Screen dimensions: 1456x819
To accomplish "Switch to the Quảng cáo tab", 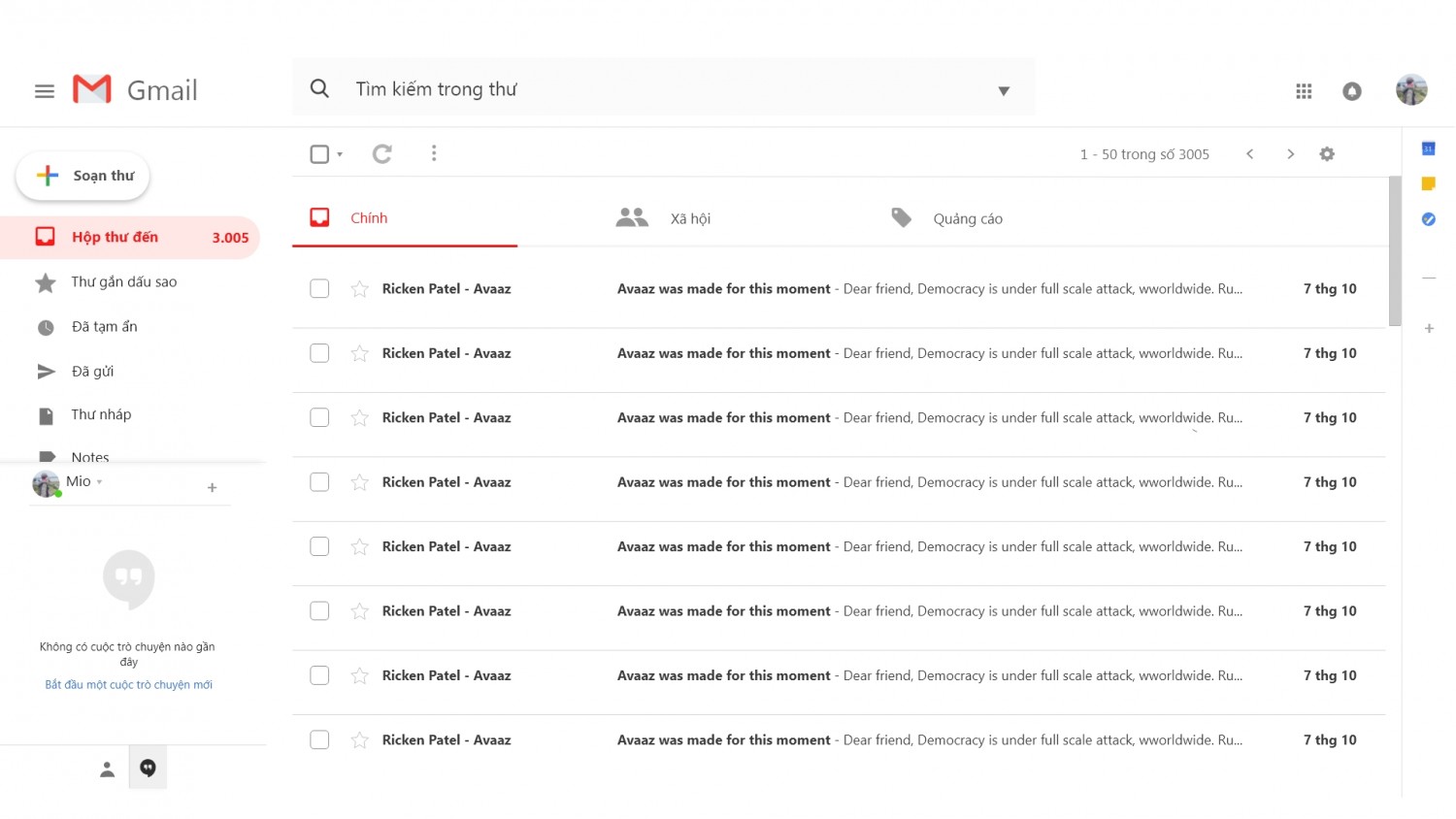I will 946,218.
